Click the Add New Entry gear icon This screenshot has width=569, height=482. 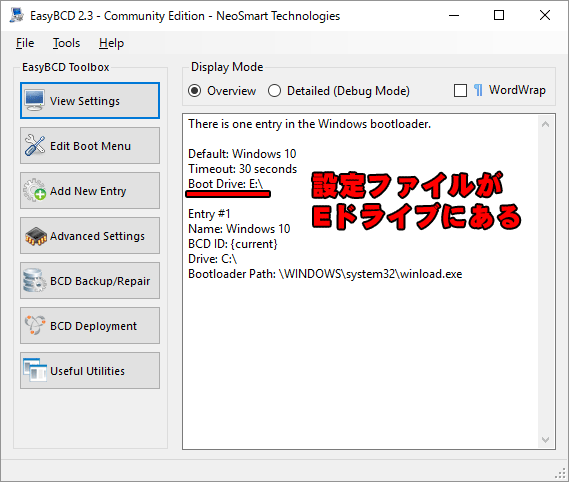35,190
